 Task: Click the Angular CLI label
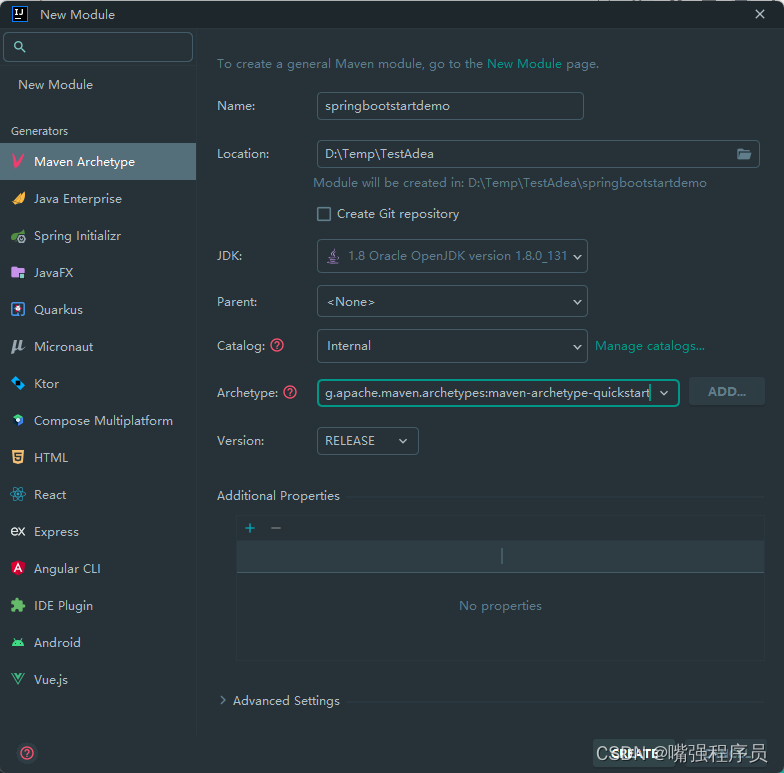pos(67,568)
